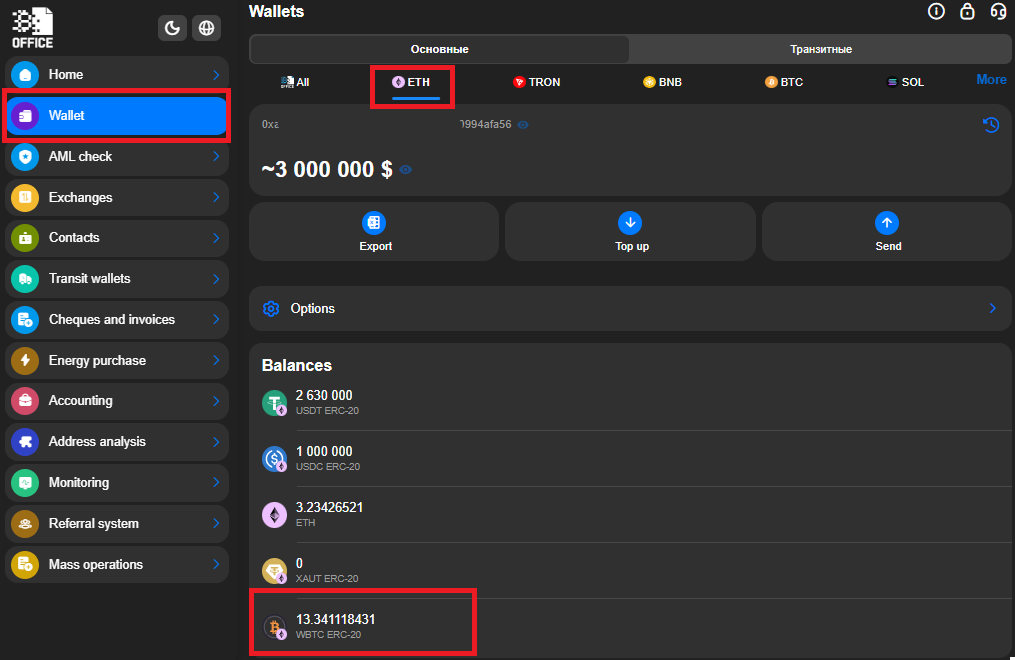This screenshot has width=1015, height=660.
Task: Expand Cheques and invoices chevron
Action: tap(216, 320)
